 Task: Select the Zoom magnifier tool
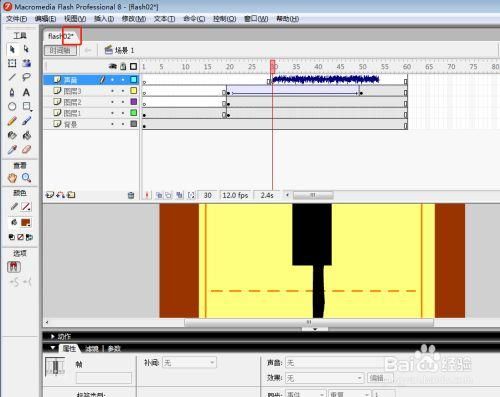26,178
